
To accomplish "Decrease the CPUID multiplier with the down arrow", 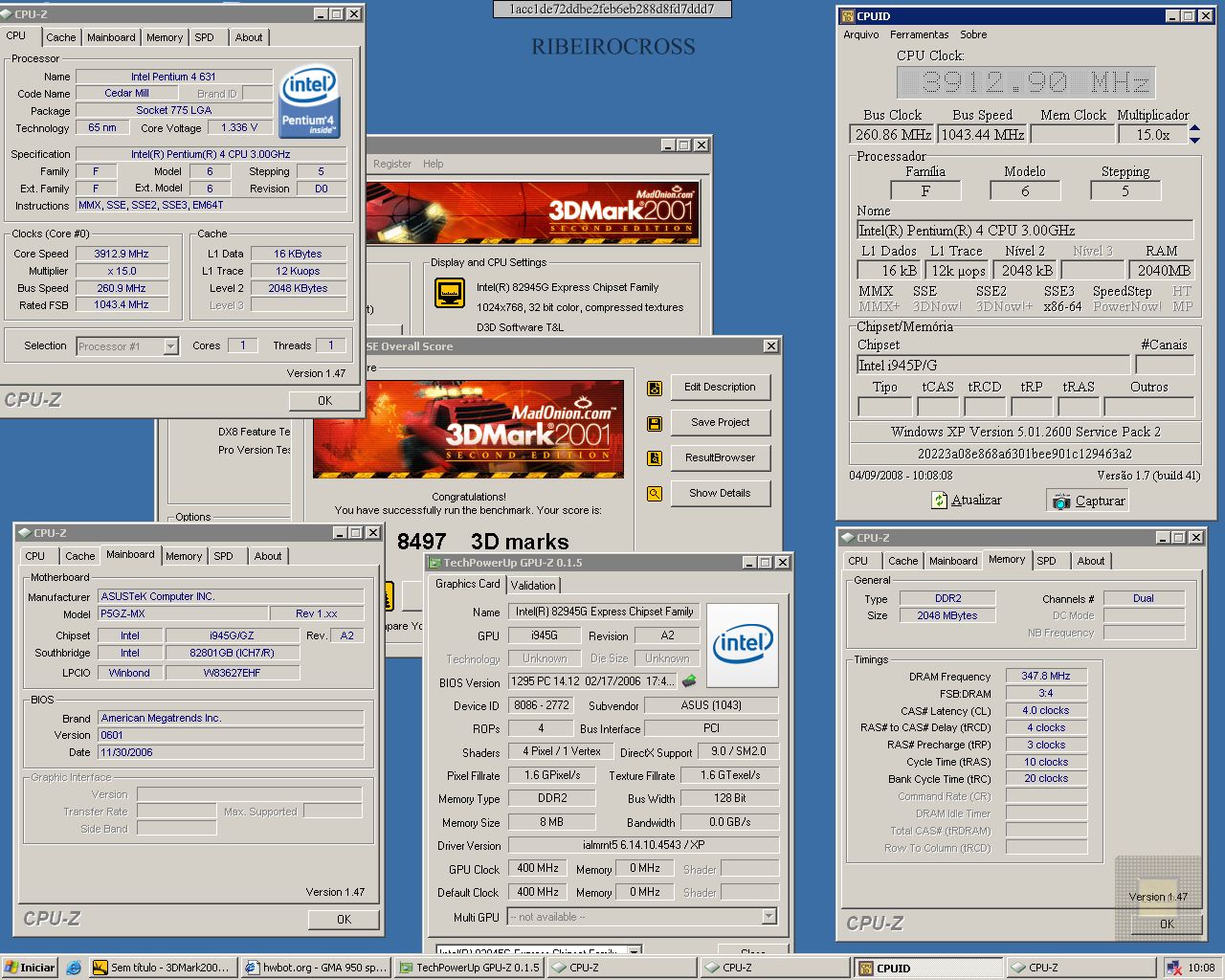I will click(1194, 140).
